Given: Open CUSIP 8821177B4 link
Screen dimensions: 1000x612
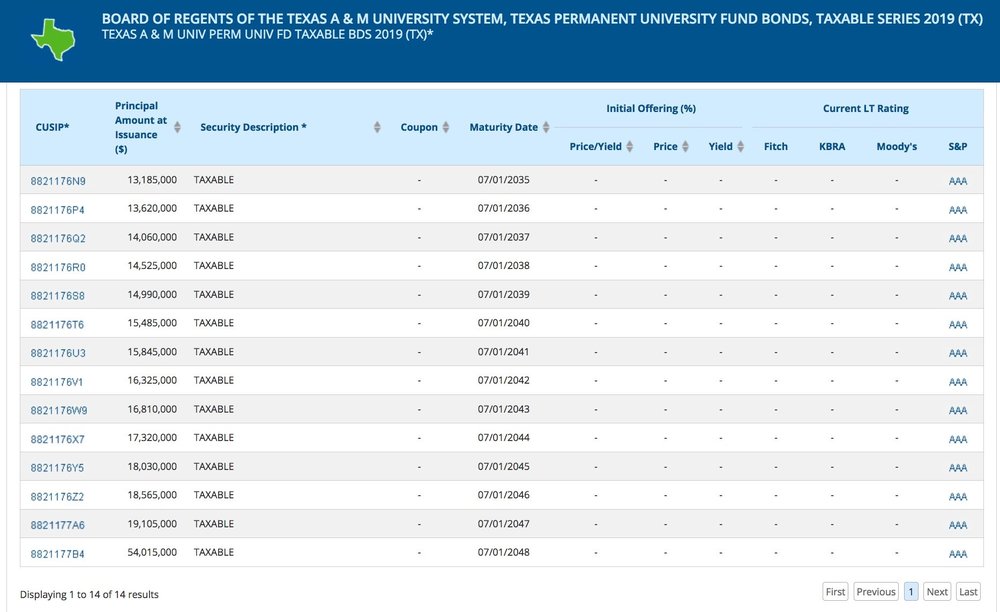Looking at the screenshot, I should [58, 553].
